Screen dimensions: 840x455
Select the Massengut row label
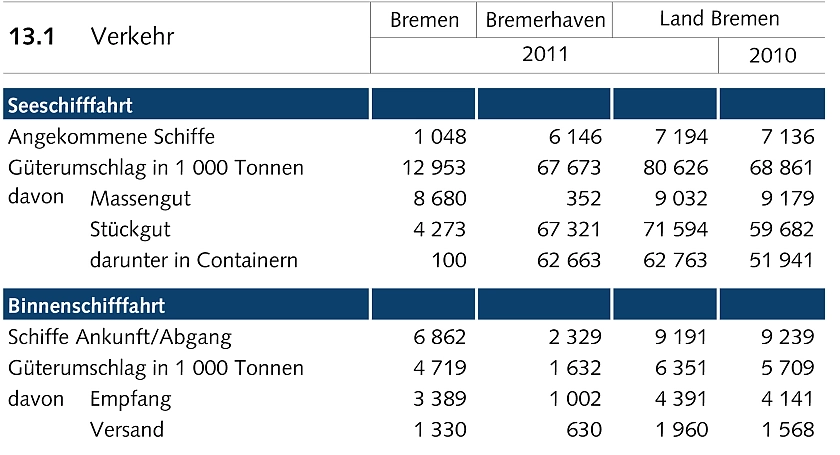click(140, 199)
